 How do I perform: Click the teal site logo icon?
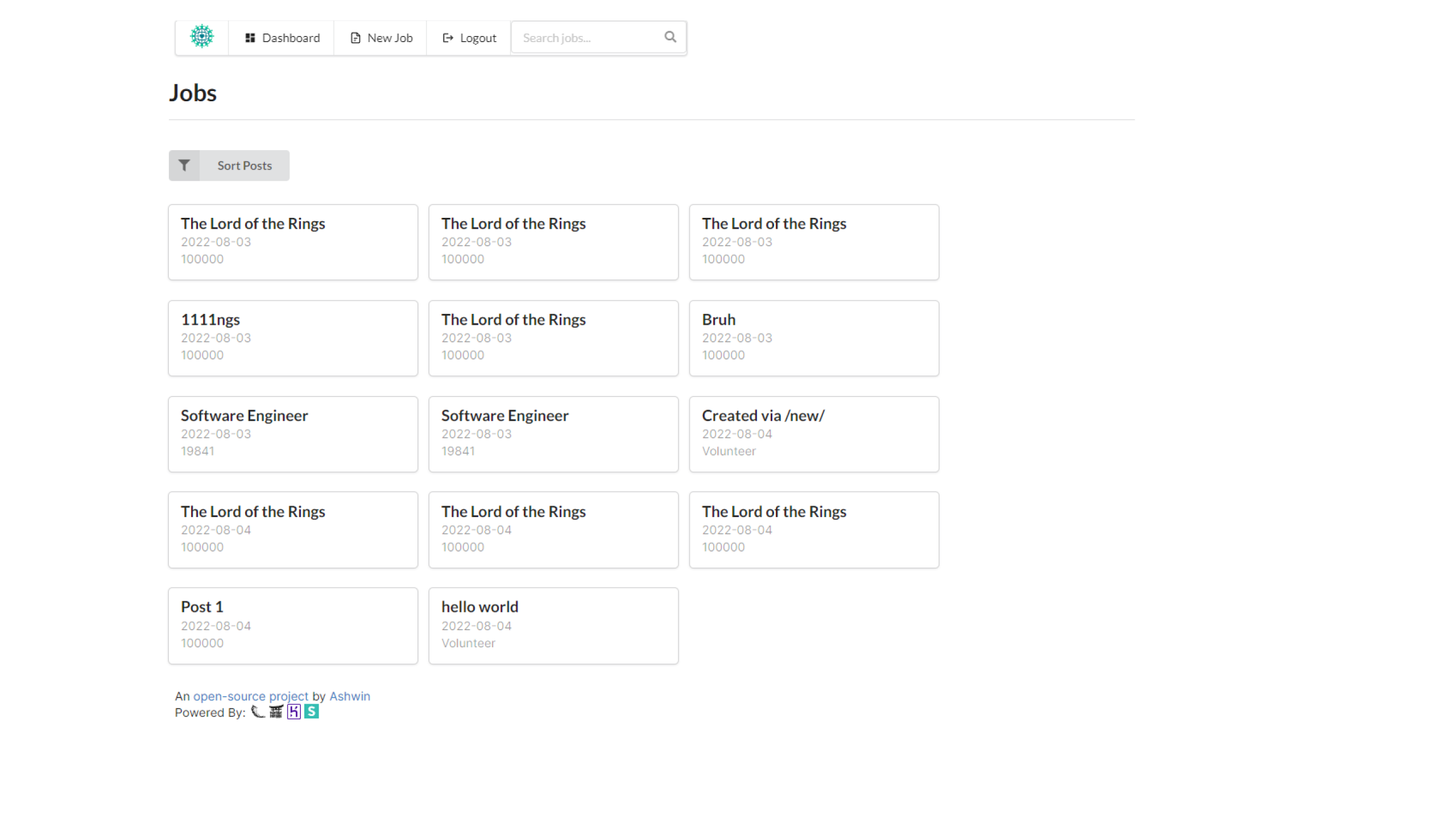click(202, 37)
